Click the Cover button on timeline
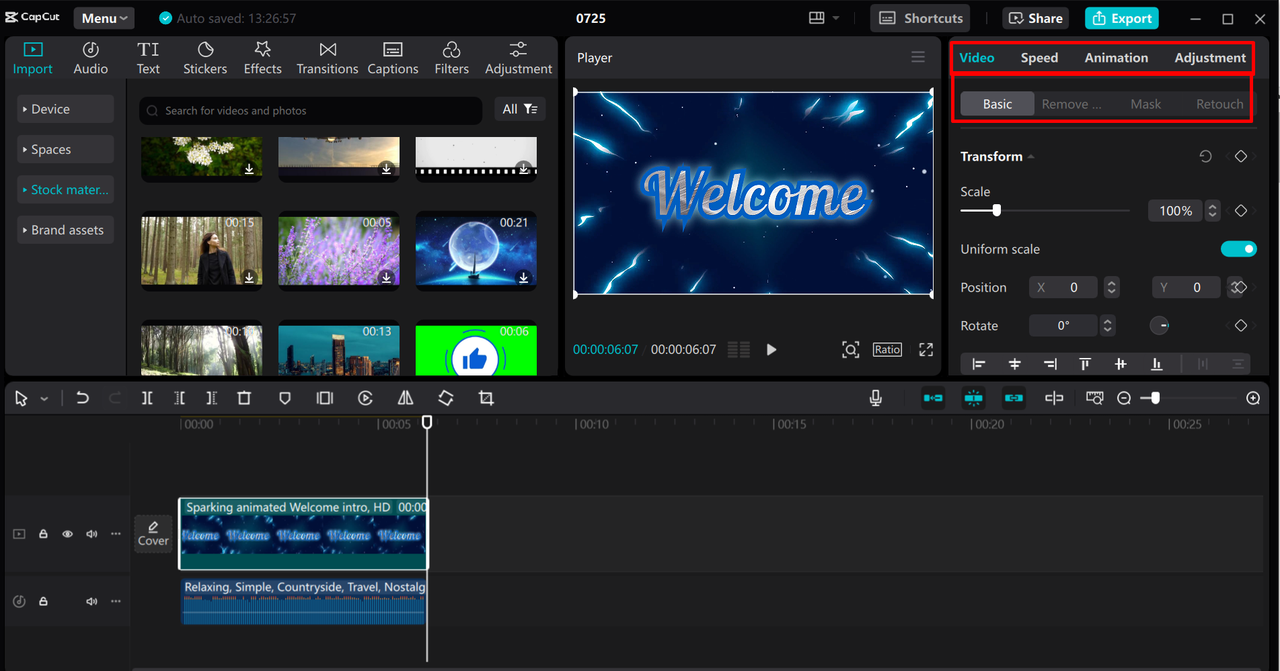 pyautogui.click(x=153, y=533)
